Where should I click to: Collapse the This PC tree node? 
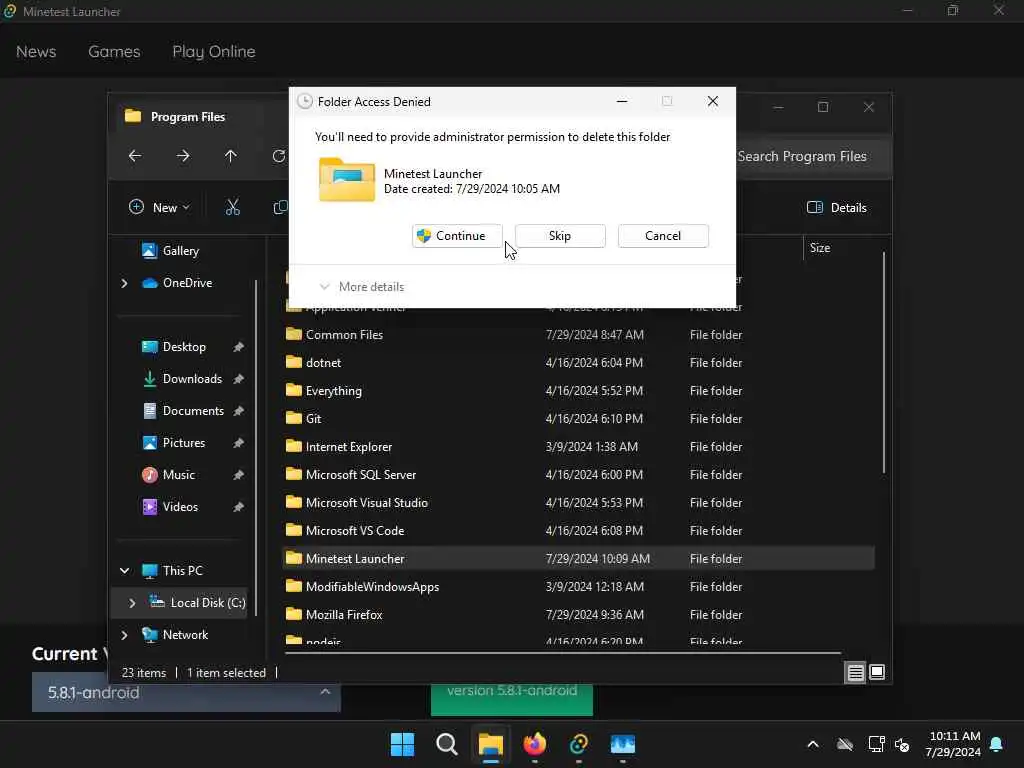pyautogui.click(x=124, y=571)
